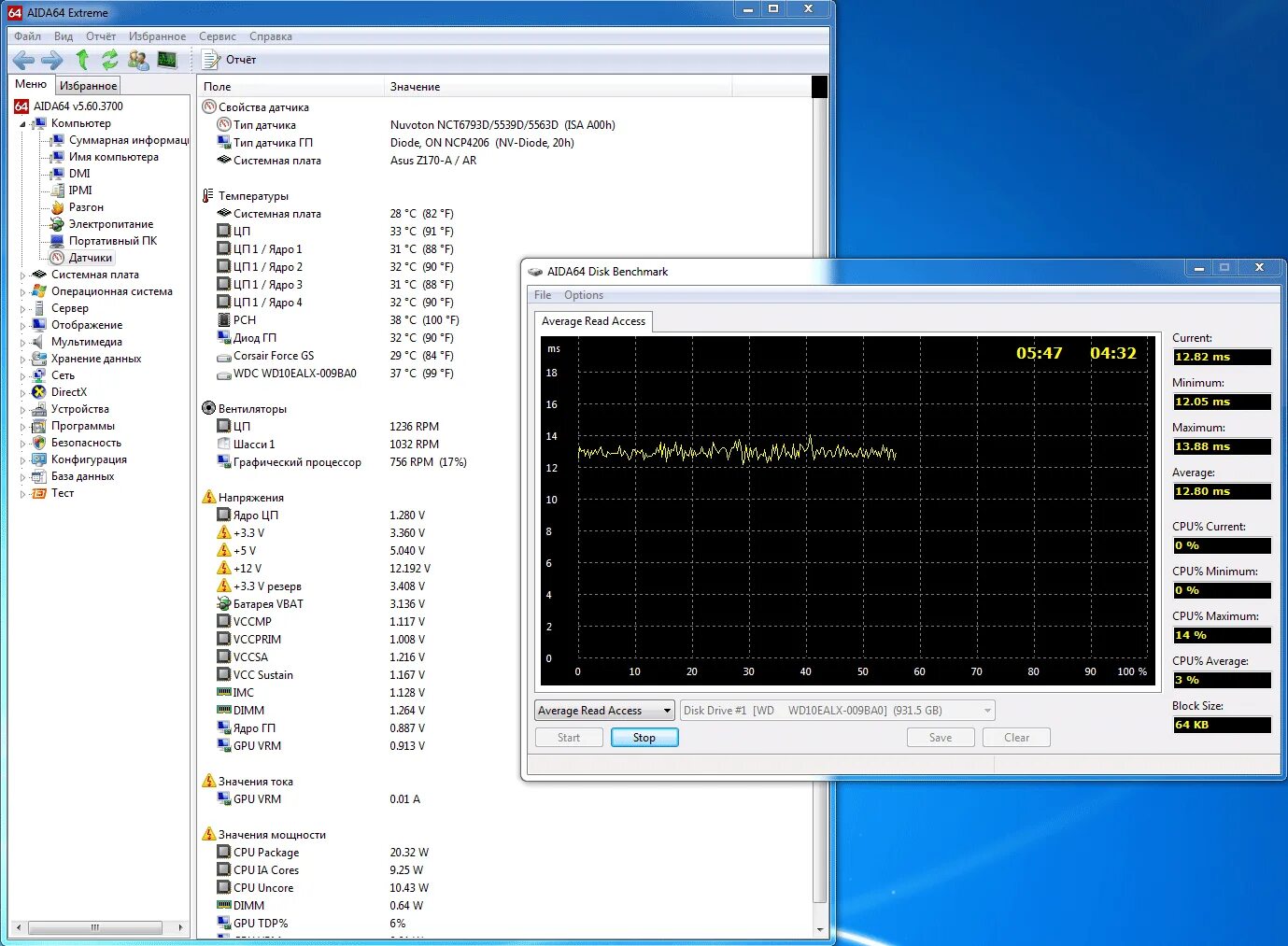Click the Датчики sensor icon

[x=57, y=258]
